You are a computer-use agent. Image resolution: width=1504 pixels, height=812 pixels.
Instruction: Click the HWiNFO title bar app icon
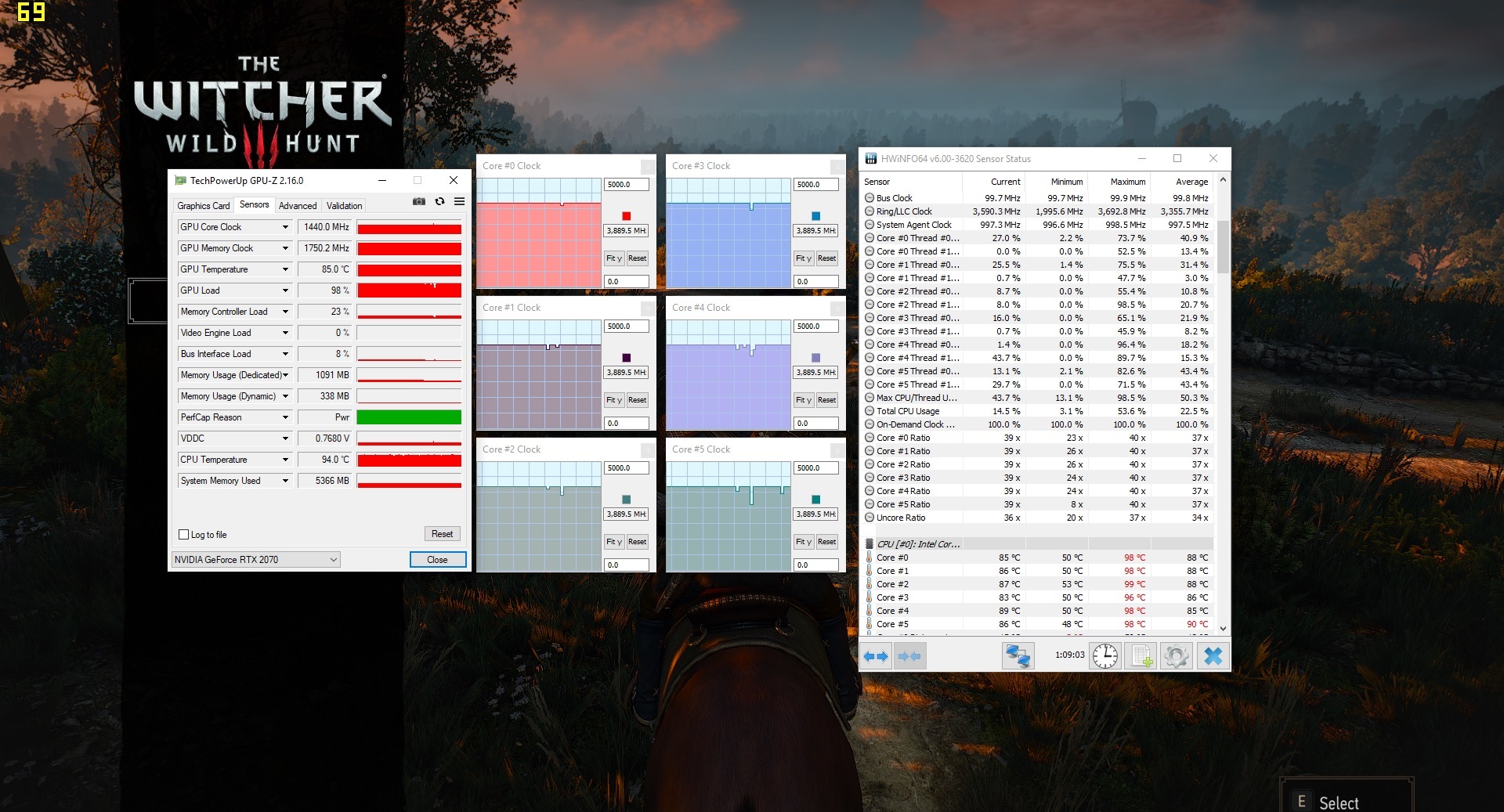point(870,158)
